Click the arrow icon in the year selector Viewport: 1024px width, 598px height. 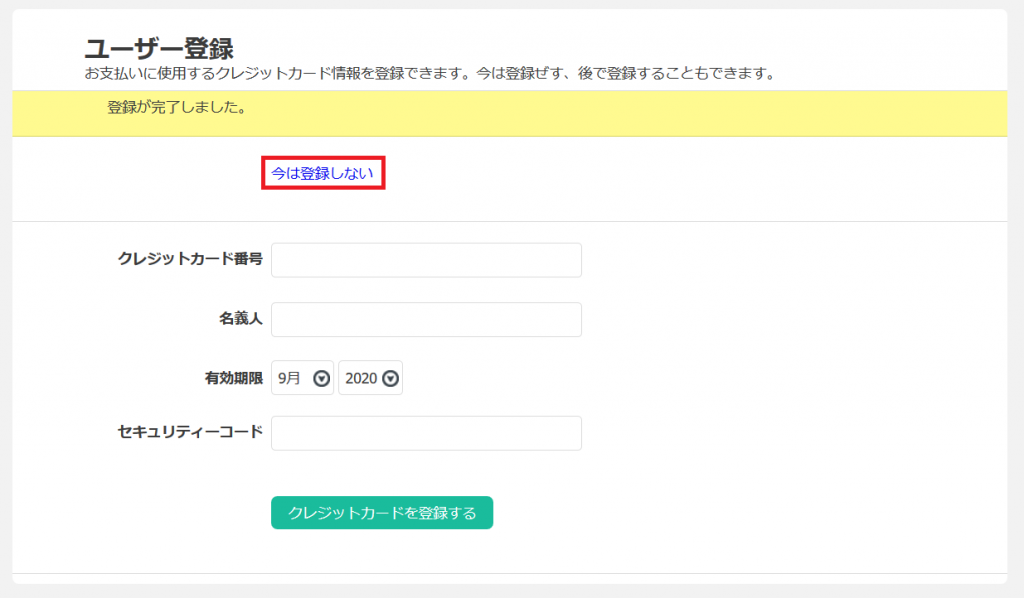[x=391, y=379]
